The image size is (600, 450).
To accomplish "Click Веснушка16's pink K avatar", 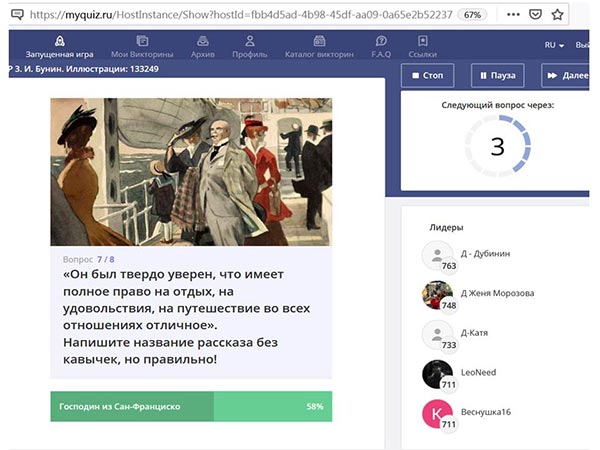I will 437,414.
